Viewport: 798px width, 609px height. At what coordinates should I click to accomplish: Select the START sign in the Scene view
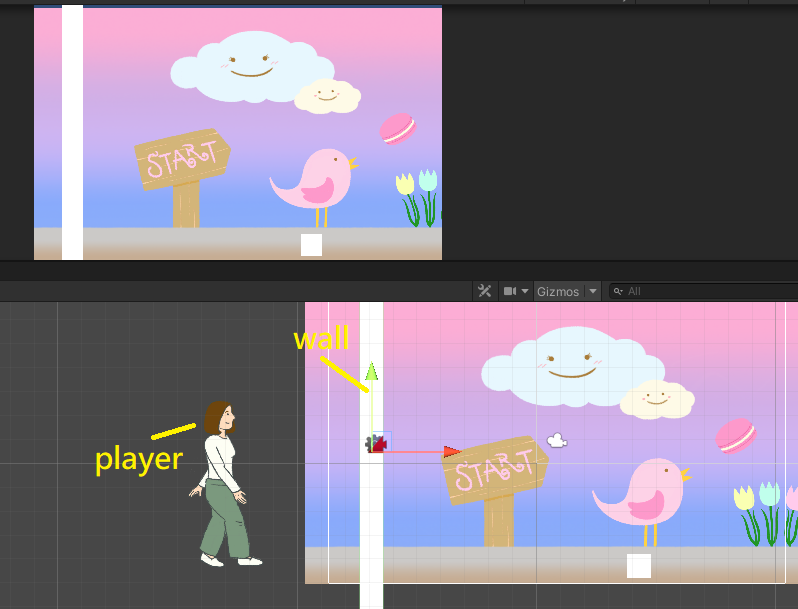493,472
